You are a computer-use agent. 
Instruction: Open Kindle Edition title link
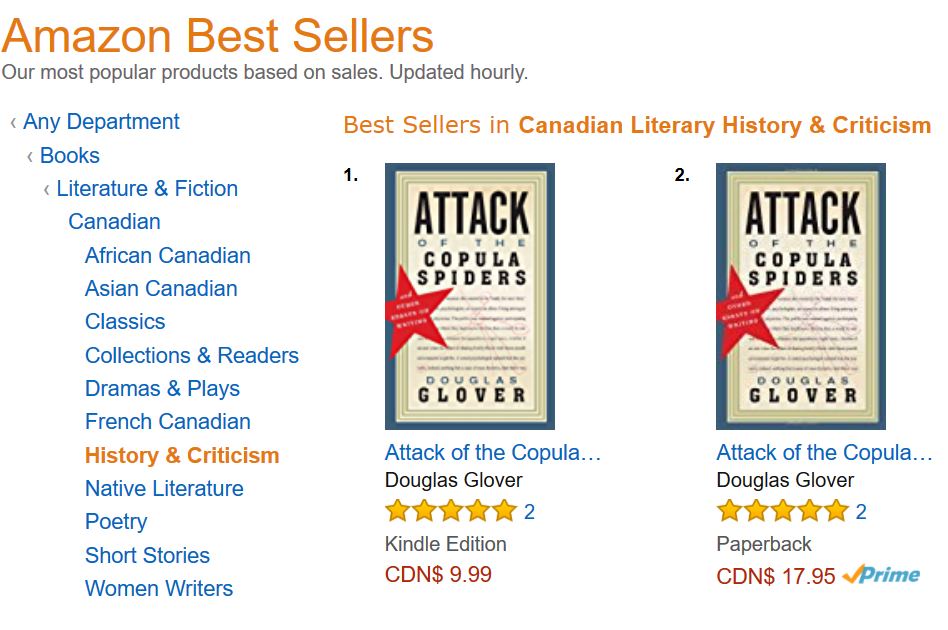(493, 452)
